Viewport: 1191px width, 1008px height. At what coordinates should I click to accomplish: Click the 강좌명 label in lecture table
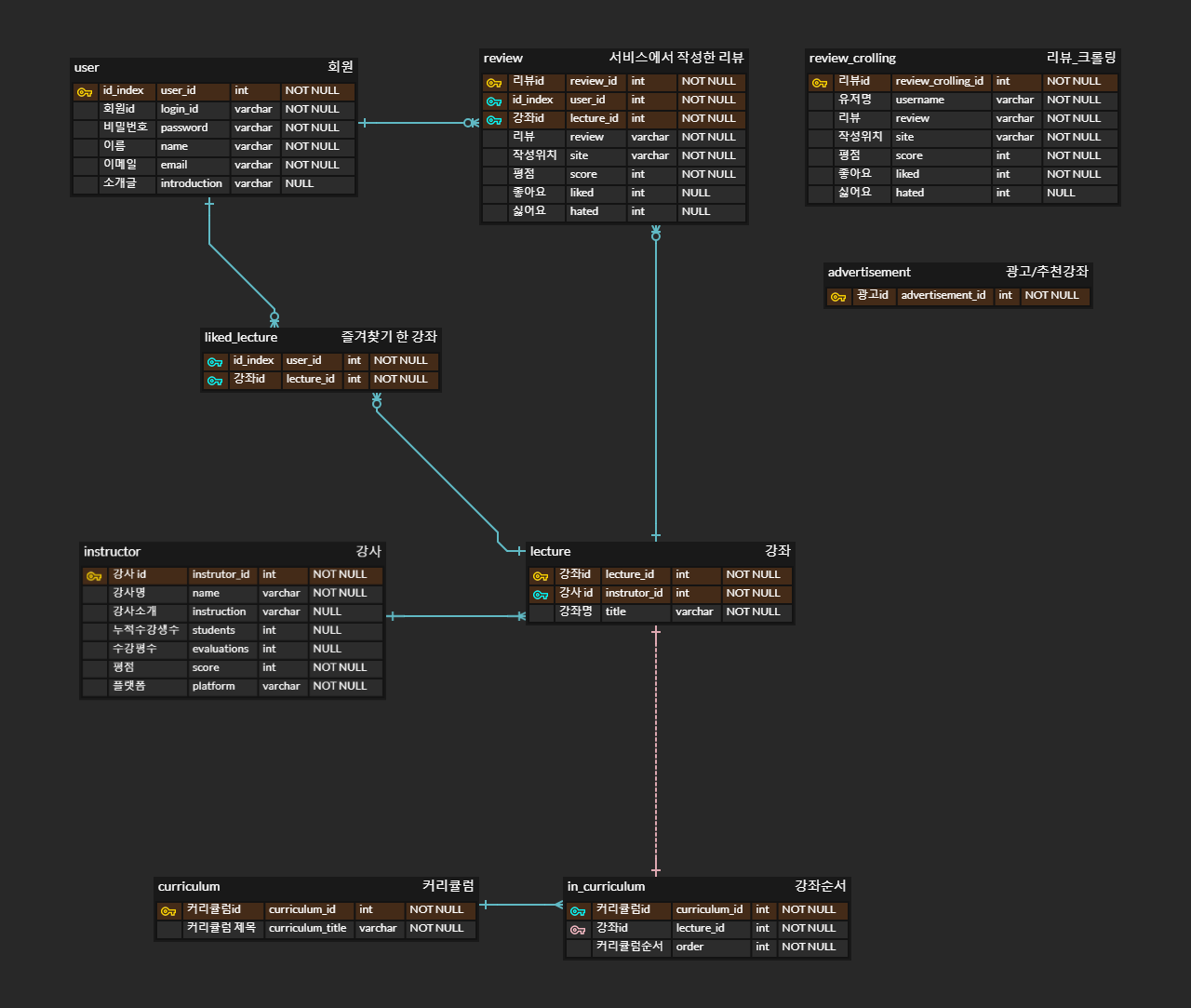coord(575,612)
